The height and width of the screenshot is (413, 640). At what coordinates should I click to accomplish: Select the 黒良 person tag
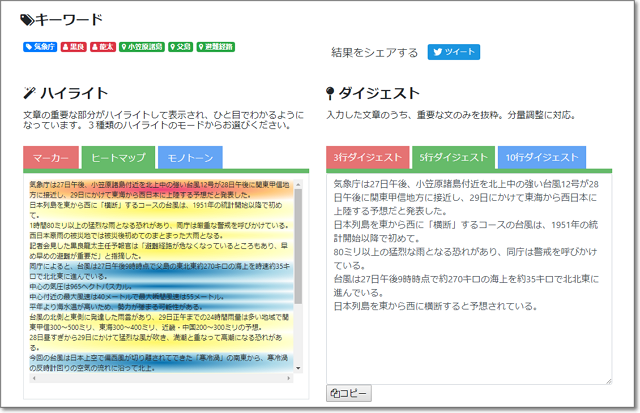click(x=73, y=46)
